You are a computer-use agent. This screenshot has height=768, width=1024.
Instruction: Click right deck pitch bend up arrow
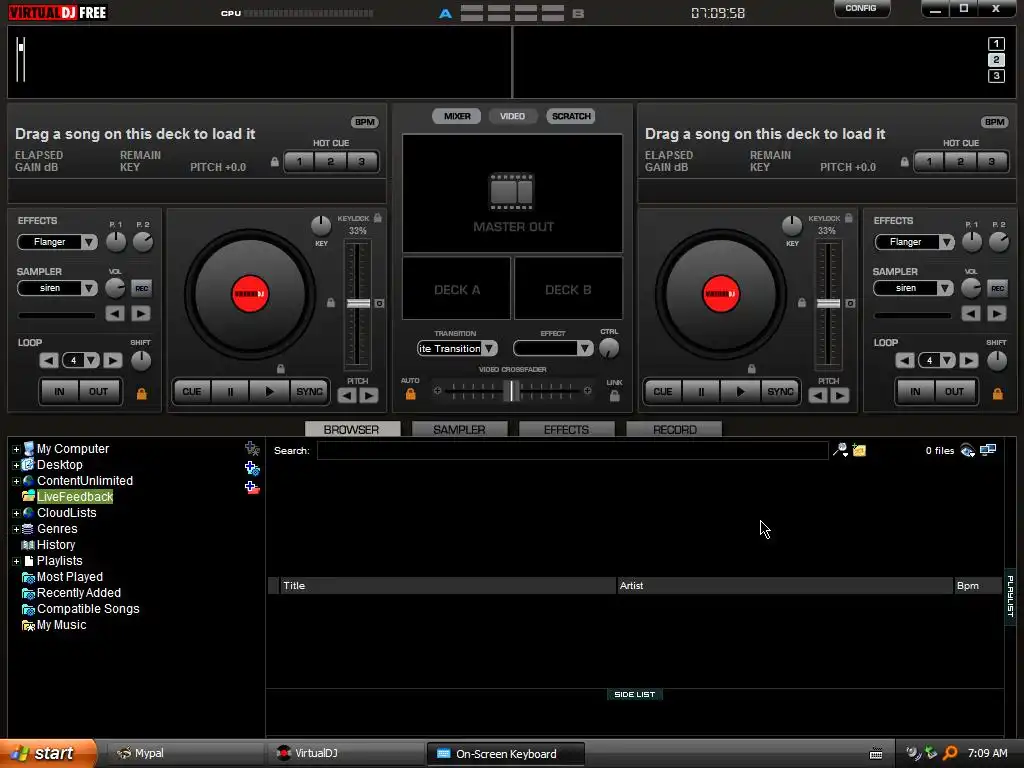[840, 395]
